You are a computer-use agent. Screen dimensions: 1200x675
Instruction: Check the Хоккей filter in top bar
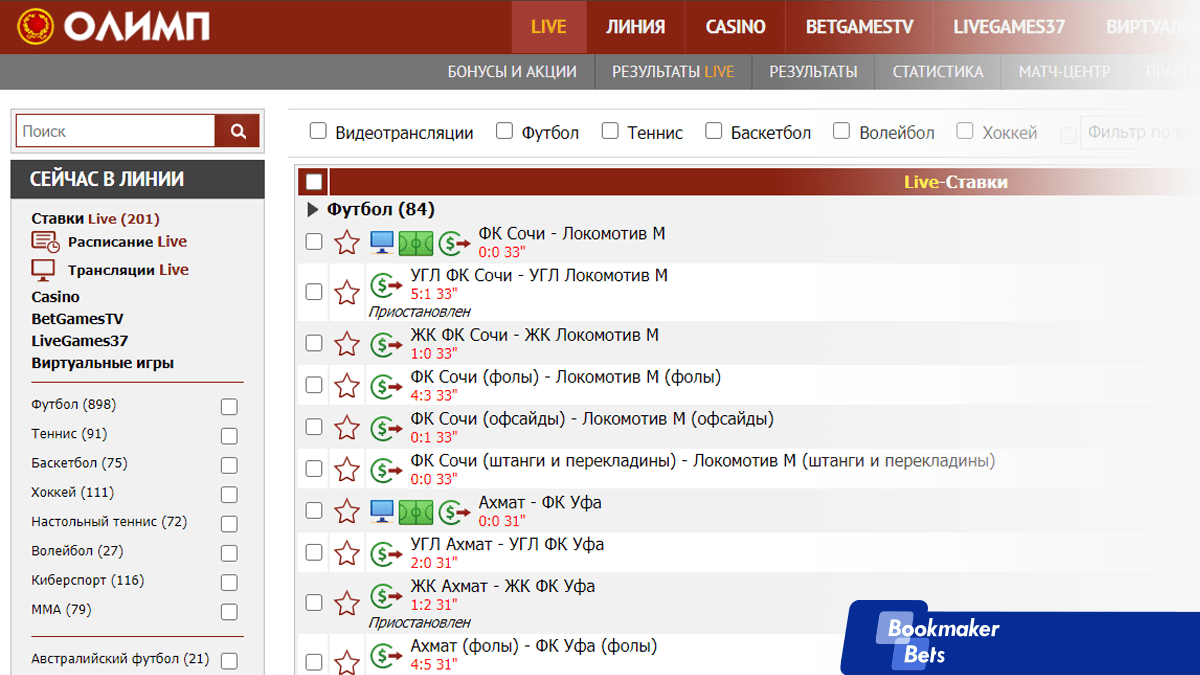pos(965,131)
